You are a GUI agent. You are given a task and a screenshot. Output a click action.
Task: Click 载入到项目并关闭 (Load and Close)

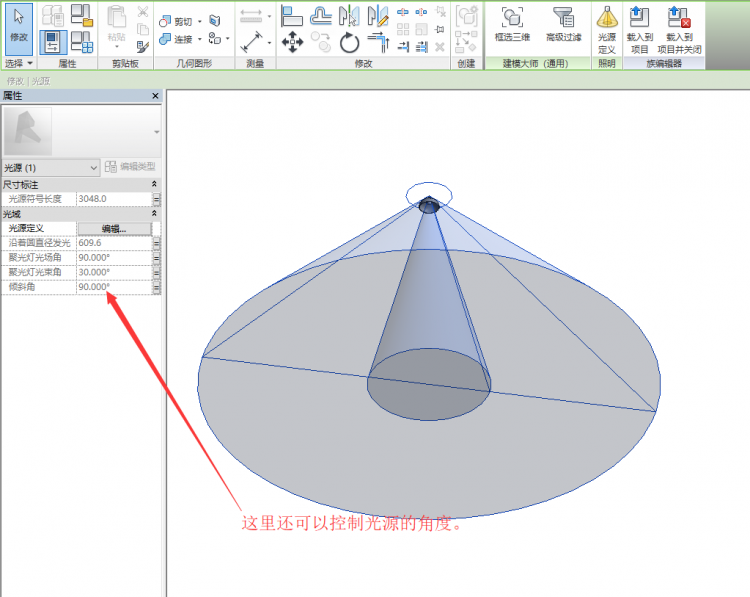pyautogui.click(x=679, y=30)
